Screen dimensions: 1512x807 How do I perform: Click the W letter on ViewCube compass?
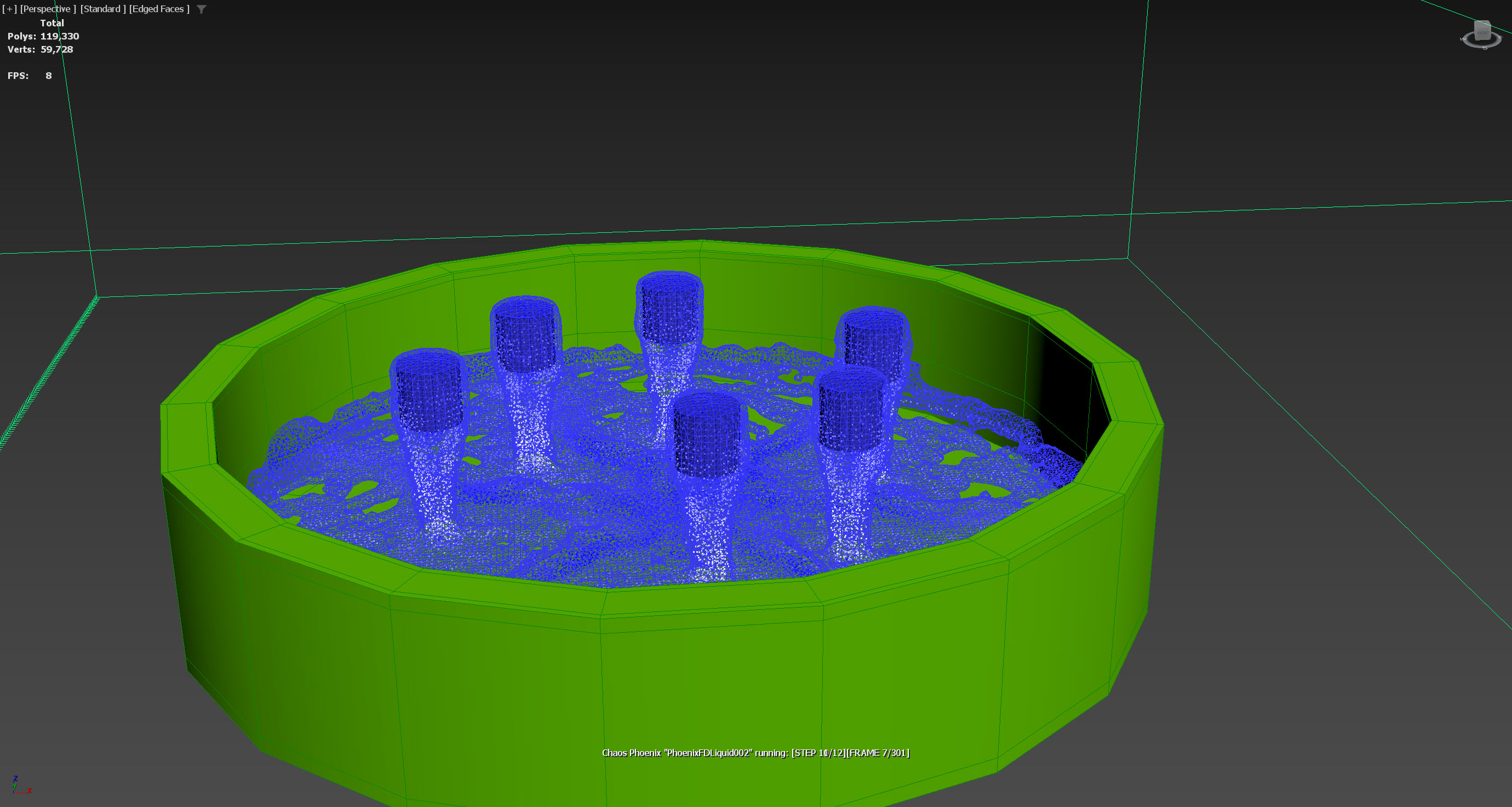pos(1463,39)
